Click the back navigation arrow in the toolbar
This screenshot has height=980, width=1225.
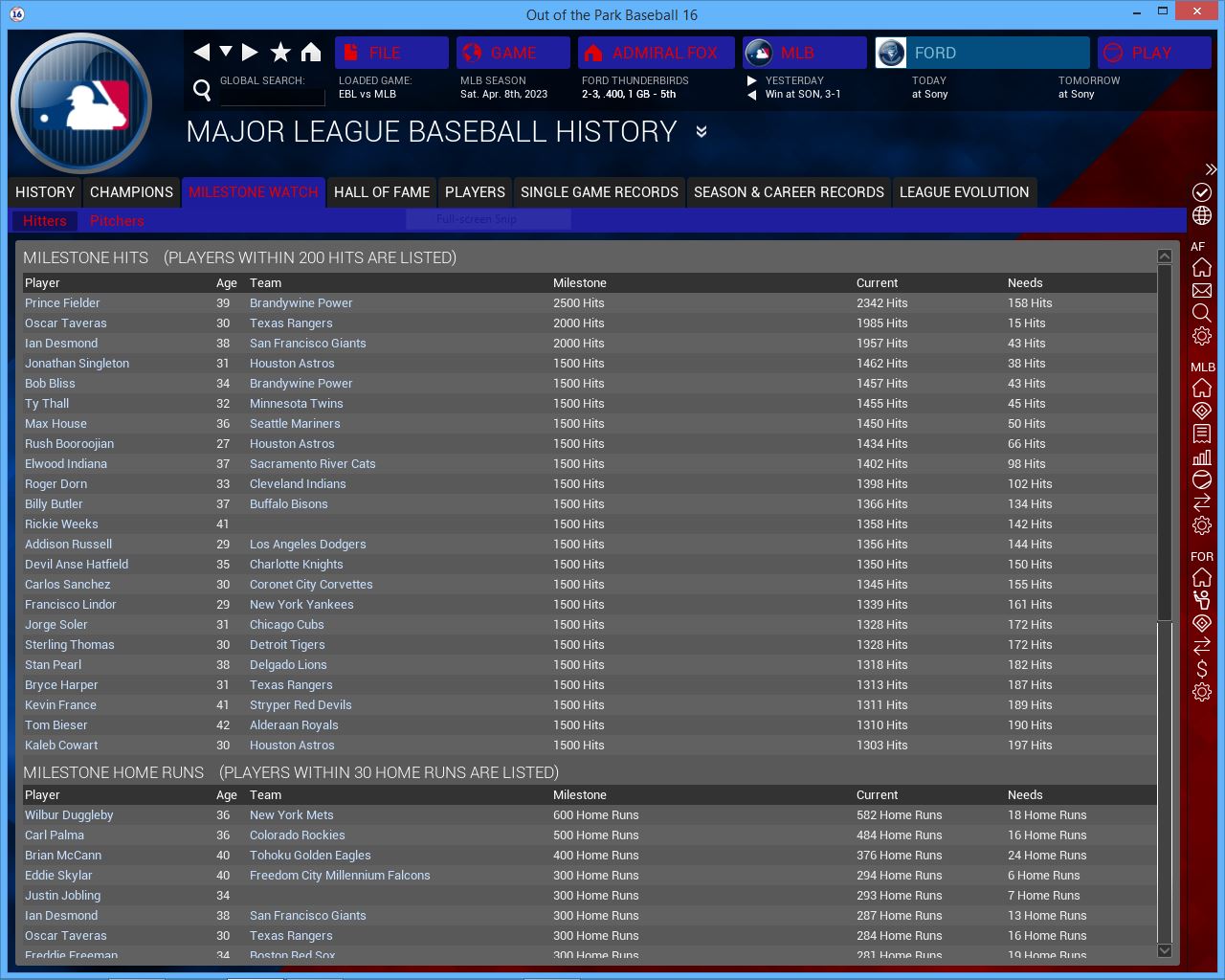[201, 53]
